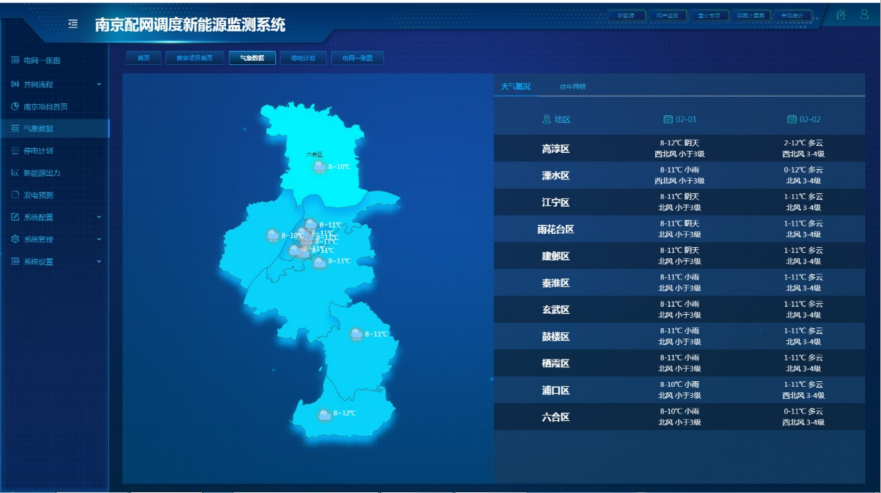
Task: Click the location pin icon beside 地区
Action: coord(545,119)
